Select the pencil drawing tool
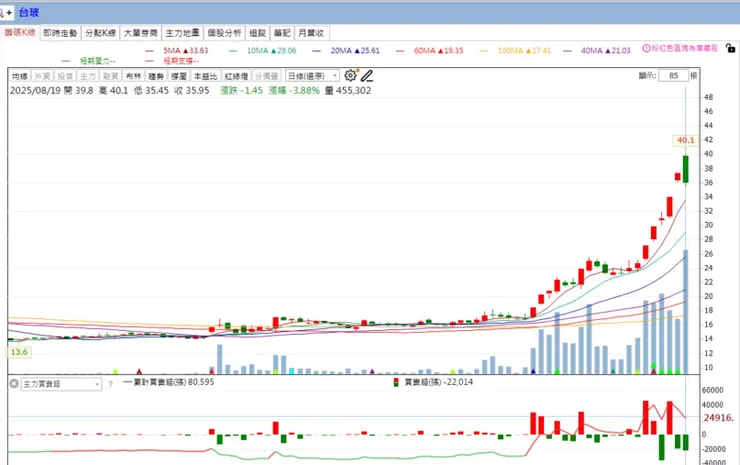This screenshot has width=740, height=465. pos(367,76)
